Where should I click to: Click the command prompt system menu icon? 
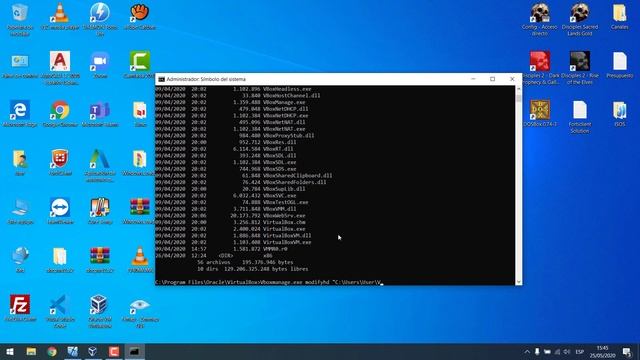tap(161, 79)
